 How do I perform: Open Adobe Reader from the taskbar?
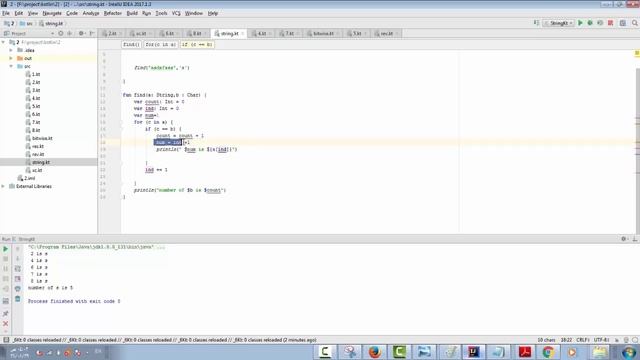pos(524,351)
